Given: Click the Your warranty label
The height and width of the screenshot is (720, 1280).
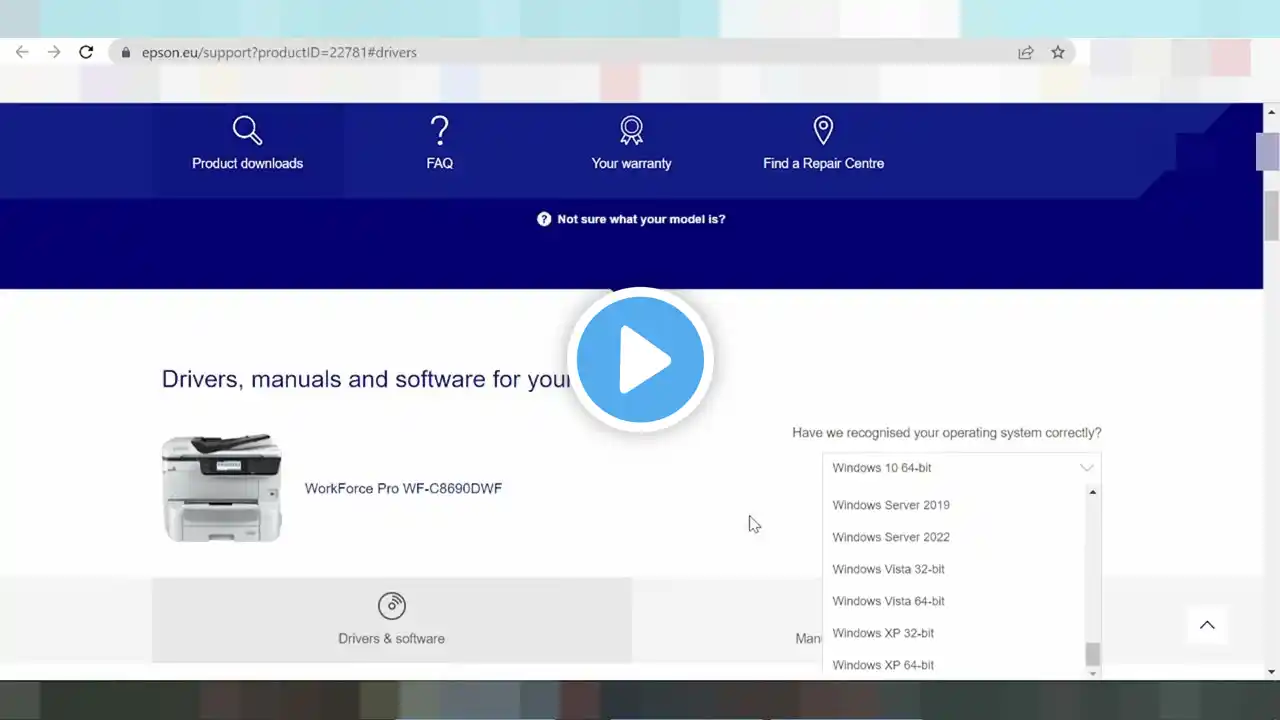Looking at the screenshot, I should pyautogui.click(x=631, y=163).
